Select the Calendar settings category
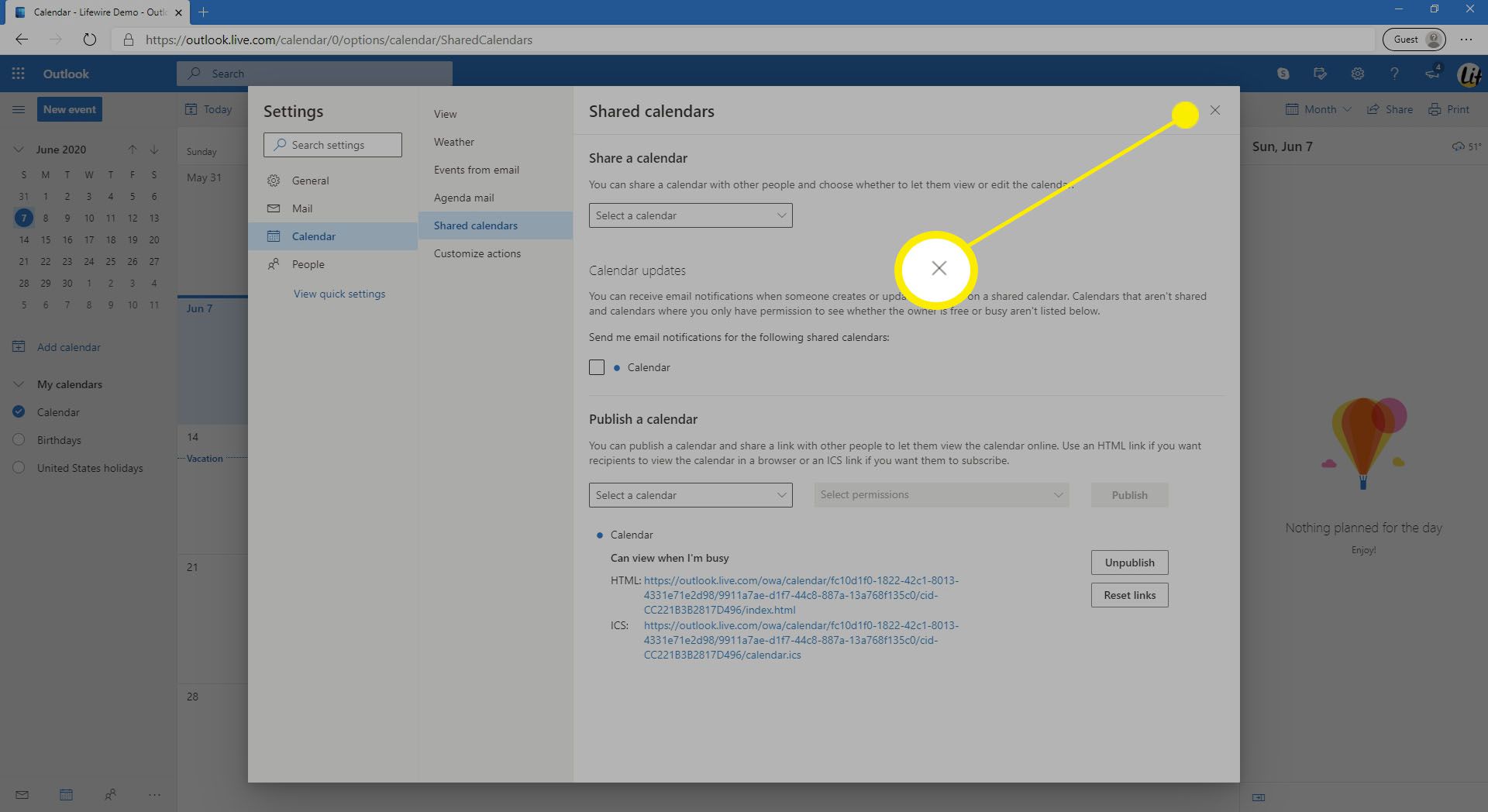 tap(333, 236)
